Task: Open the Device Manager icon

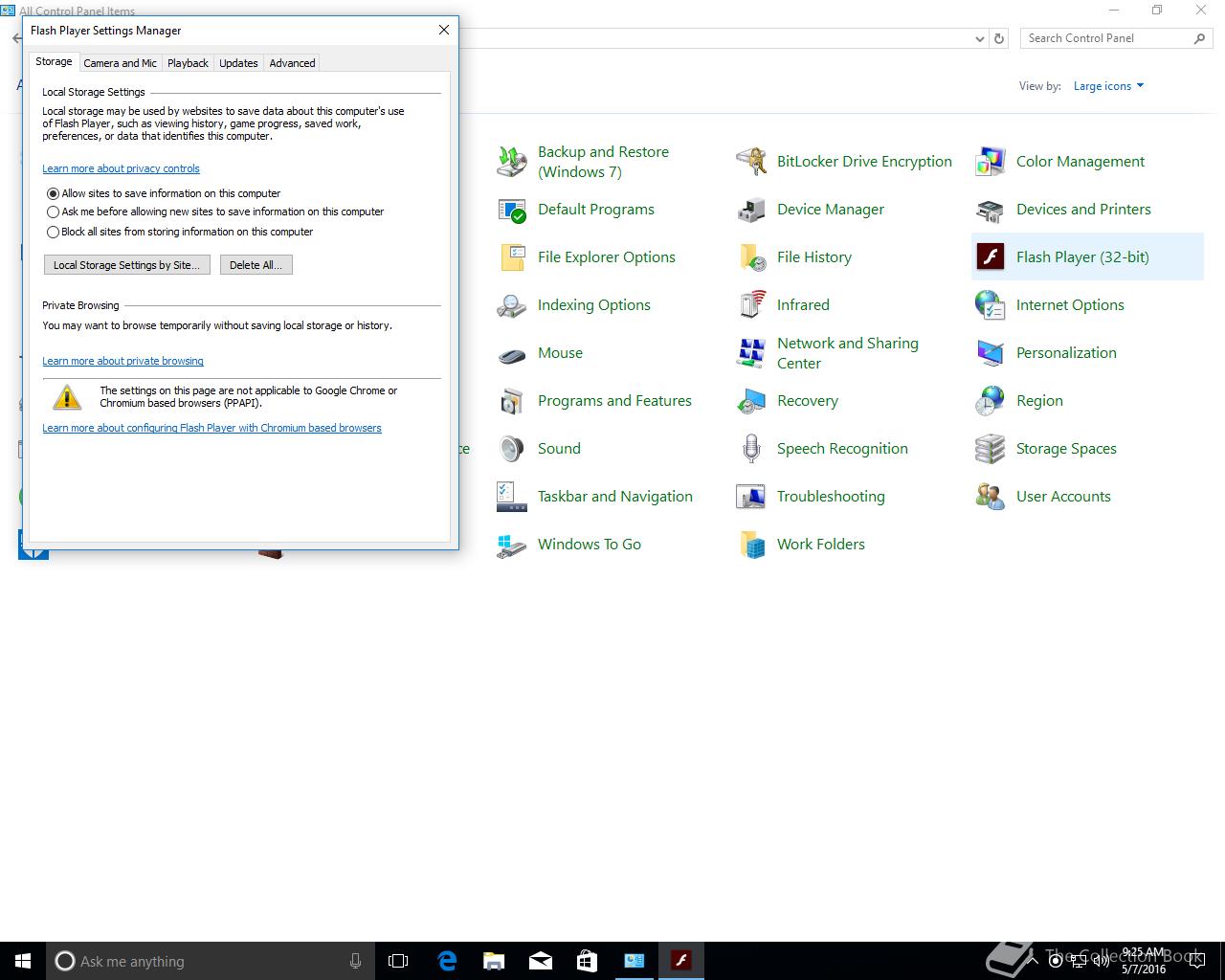Action: (x=751, y=210)
